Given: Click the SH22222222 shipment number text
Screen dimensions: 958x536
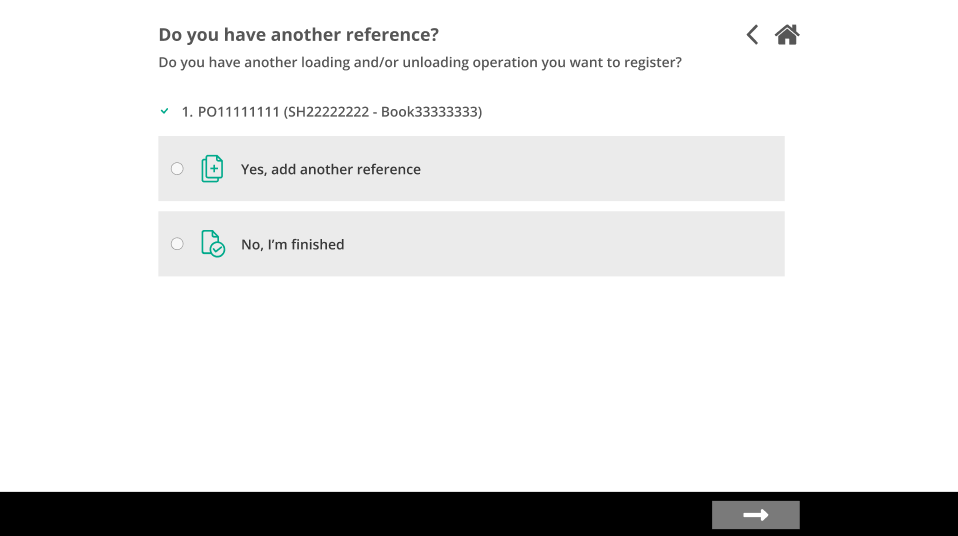Looking at the screenshot, I should 329,112.
